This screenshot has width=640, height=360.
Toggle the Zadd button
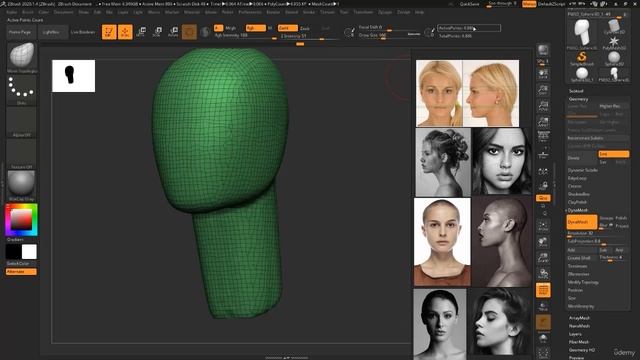[288, 28]
